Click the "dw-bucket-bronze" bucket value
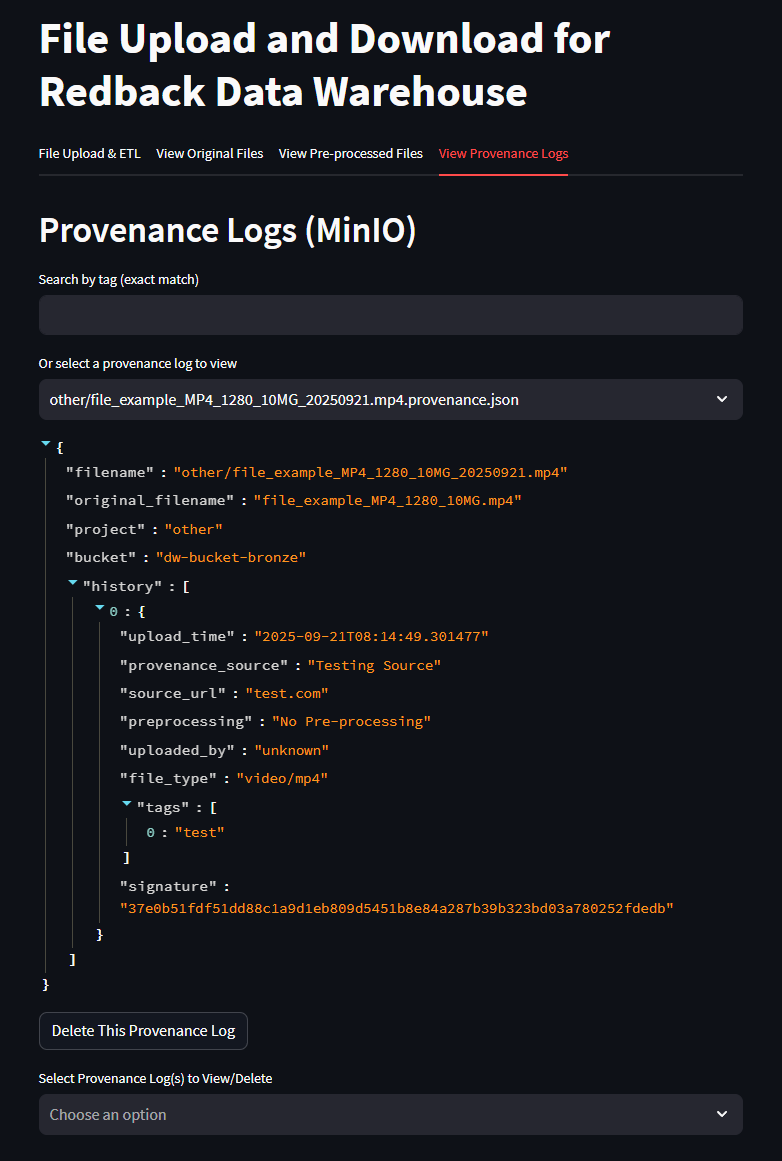This screenshot has width=782, height=1161. tap(231, 557)
